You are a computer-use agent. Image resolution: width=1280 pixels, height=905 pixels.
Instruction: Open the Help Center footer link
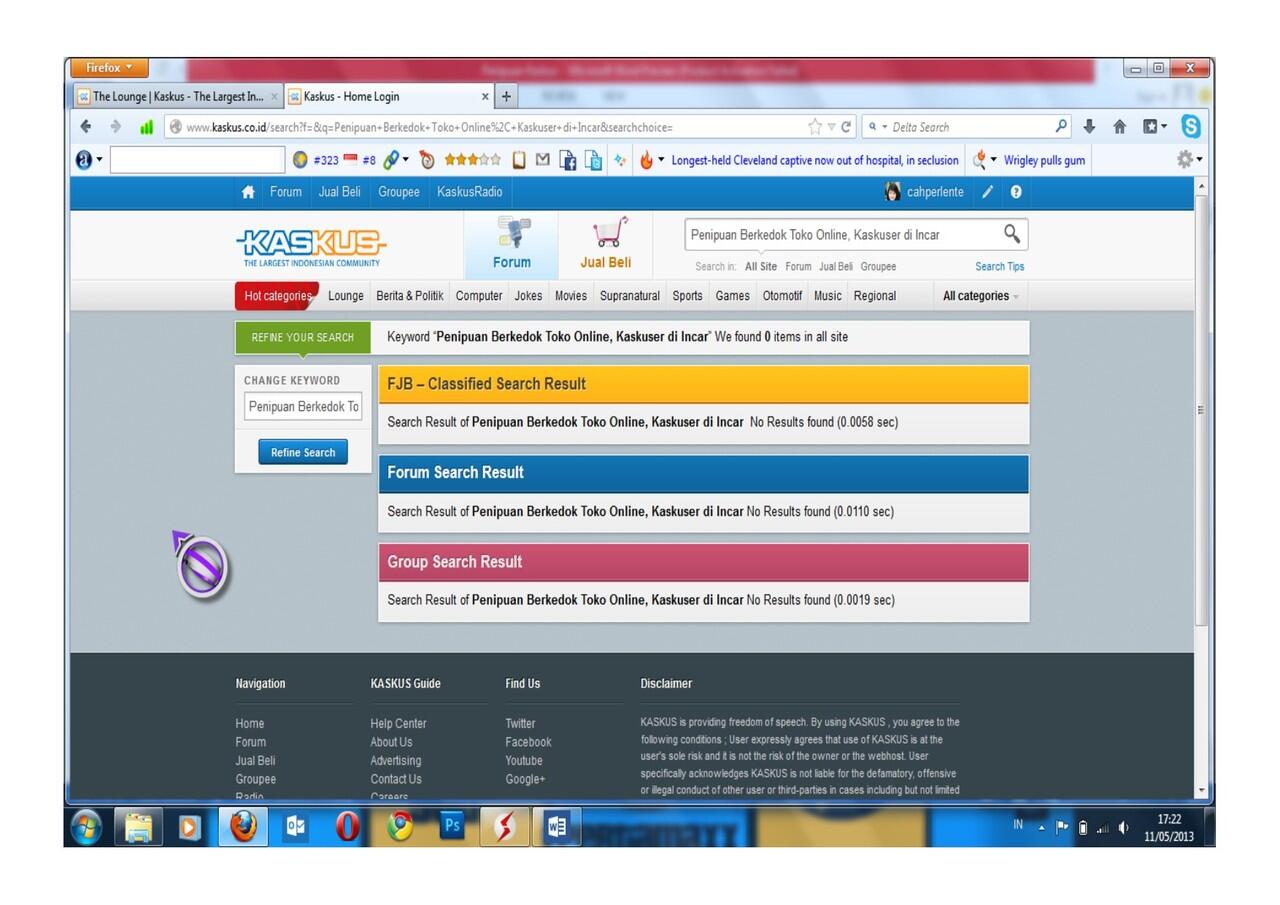pos(398,724)
